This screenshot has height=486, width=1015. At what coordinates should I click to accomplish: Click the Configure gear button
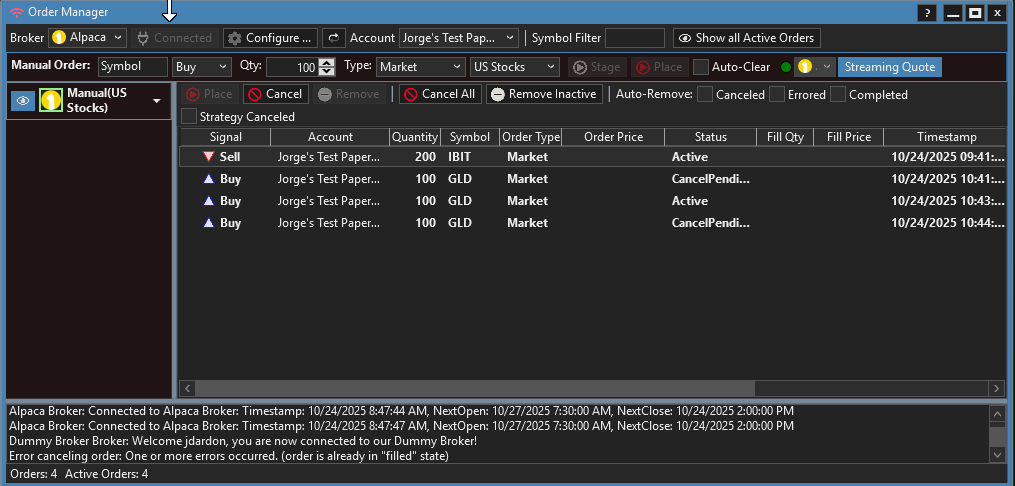pos(270,38)
